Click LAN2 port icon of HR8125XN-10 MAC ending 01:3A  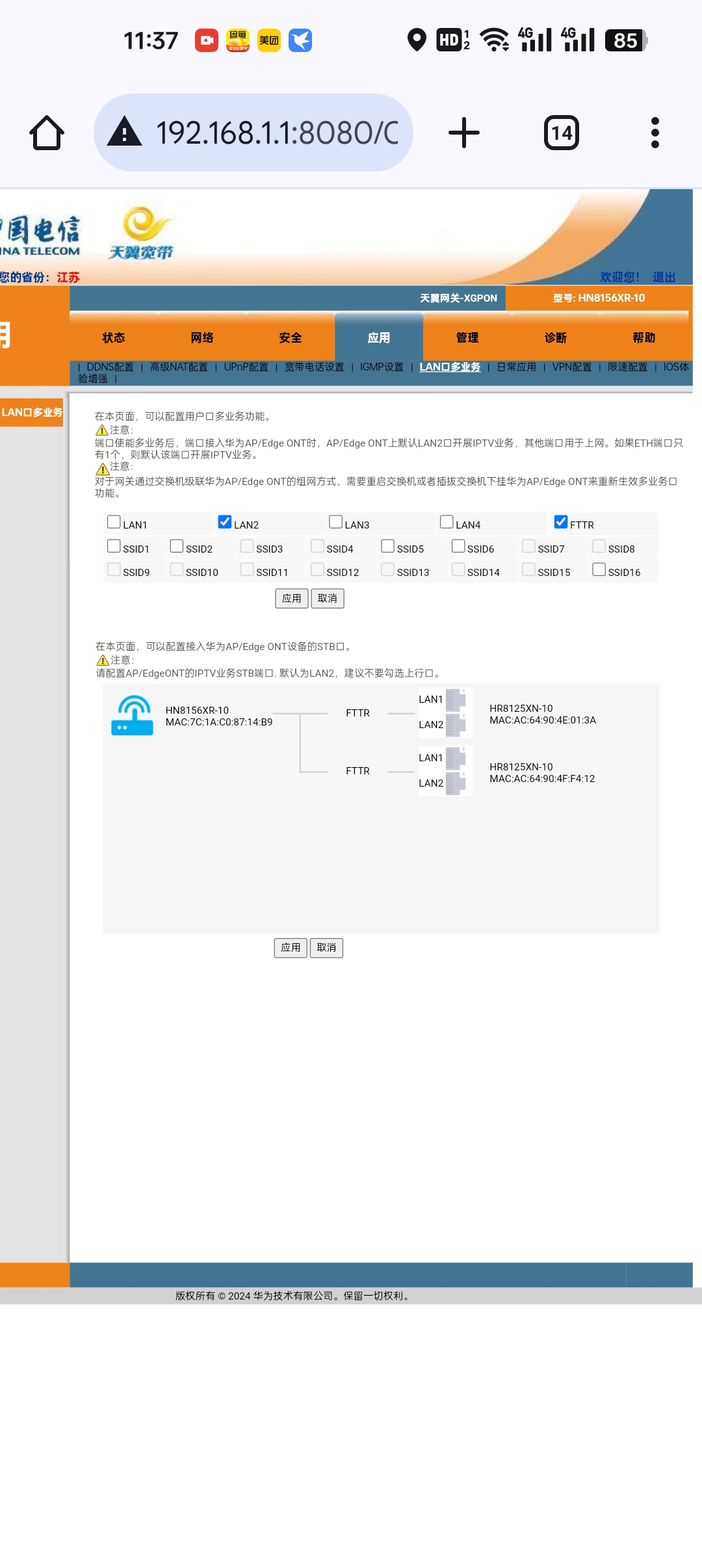(456, 725)
